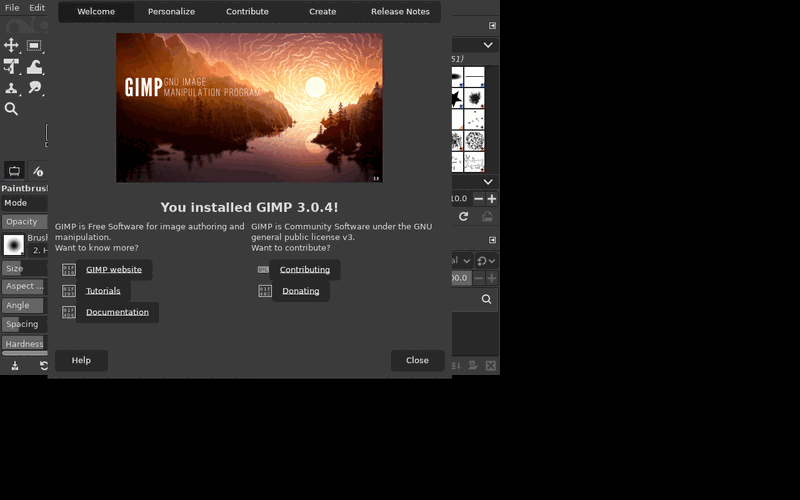Open the Tutorials link
800x500 pixels.
tap(103, 291)
